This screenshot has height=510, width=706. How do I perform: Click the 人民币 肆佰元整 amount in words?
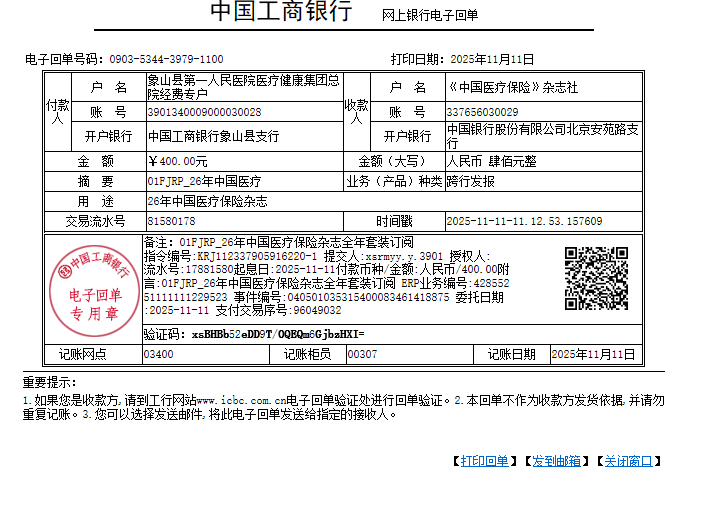(x=491, y=161)
